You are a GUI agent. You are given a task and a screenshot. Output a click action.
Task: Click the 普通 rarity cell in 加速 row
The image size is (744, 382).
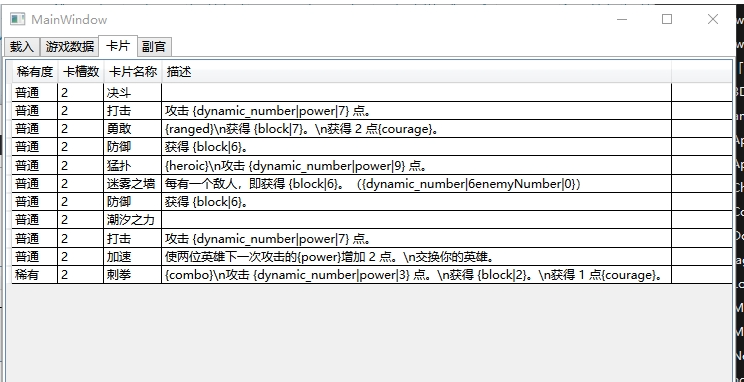pyautogui.click(x=35, y=257)
